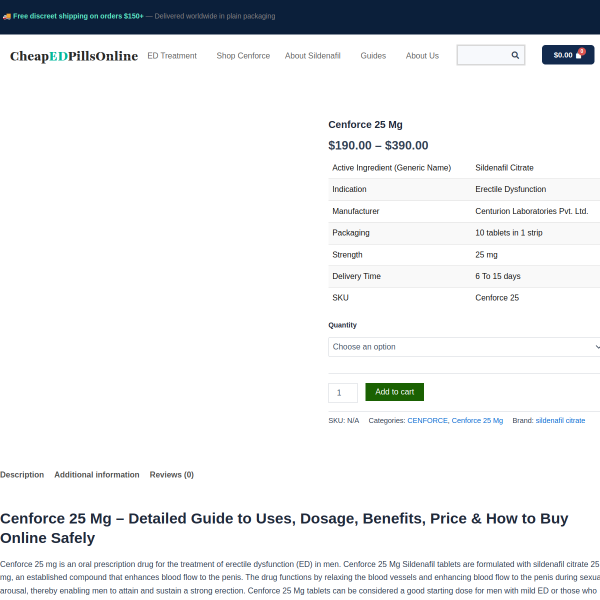Viewport: 600px width, 600px height.
Task: Open the ED Treatment menu
Action: 172,56
